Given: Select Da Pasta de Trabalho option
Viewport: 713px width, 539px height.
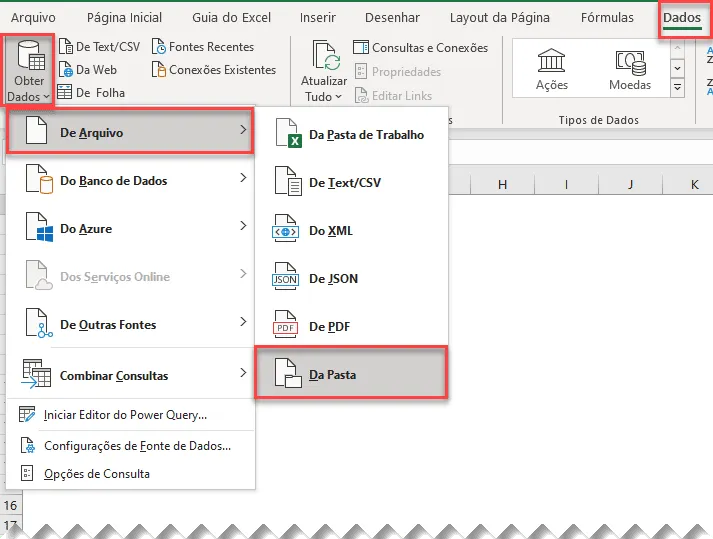Looking at the screenshot, I should [x=351, y=135].
